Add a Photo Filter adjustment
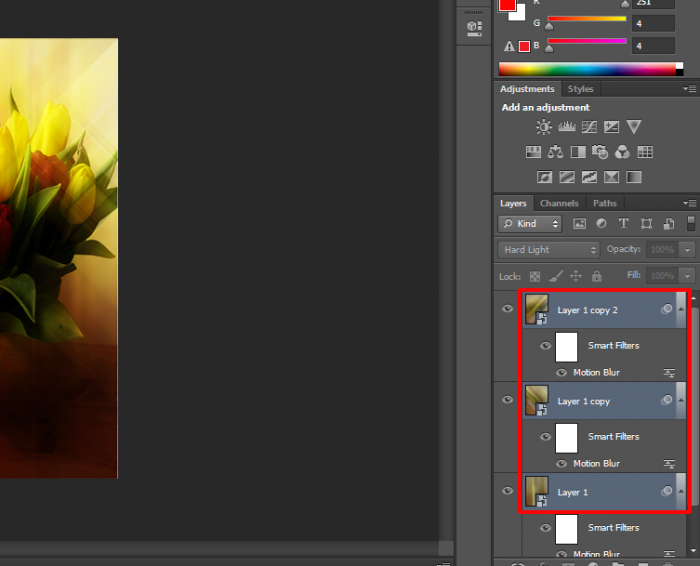700x566 pixels. [x=600, y=152]
